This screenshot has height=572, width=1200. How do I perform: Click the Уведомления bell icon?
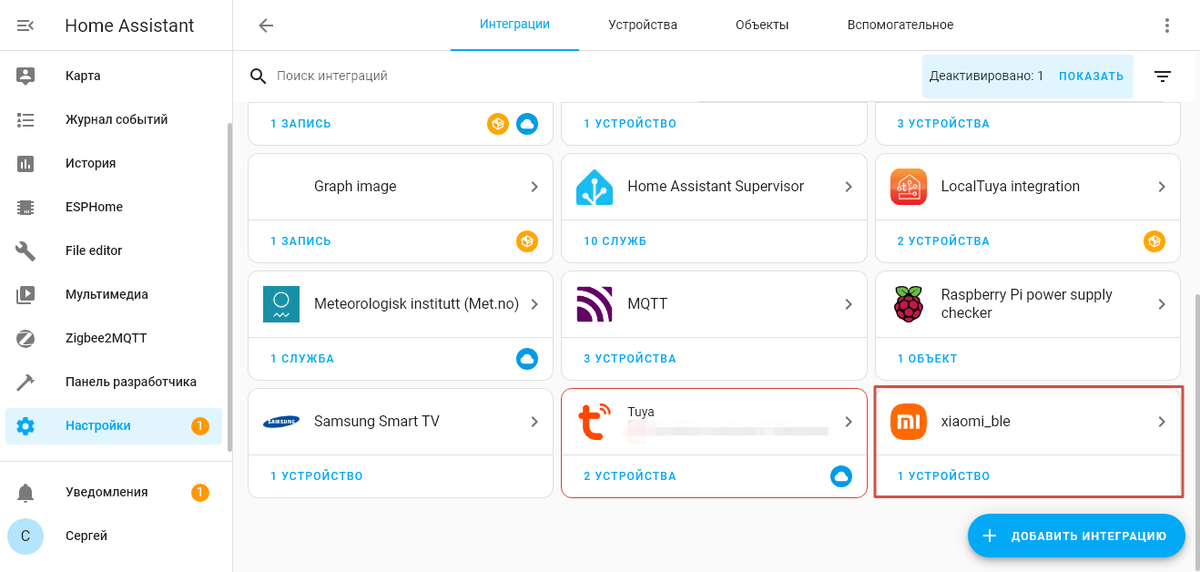click(26, 492)
